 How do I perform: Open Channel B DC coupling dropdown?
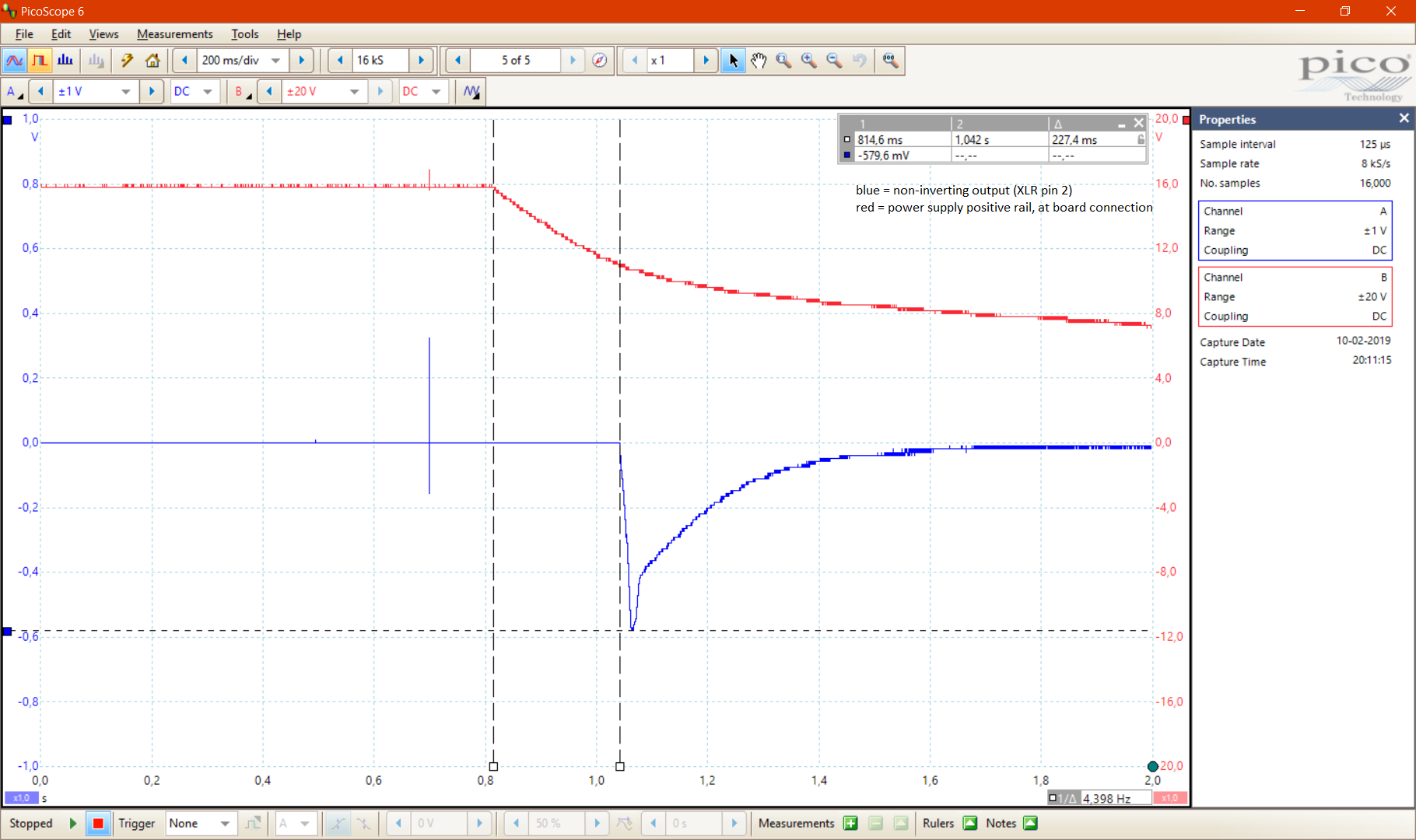point(436,91)
